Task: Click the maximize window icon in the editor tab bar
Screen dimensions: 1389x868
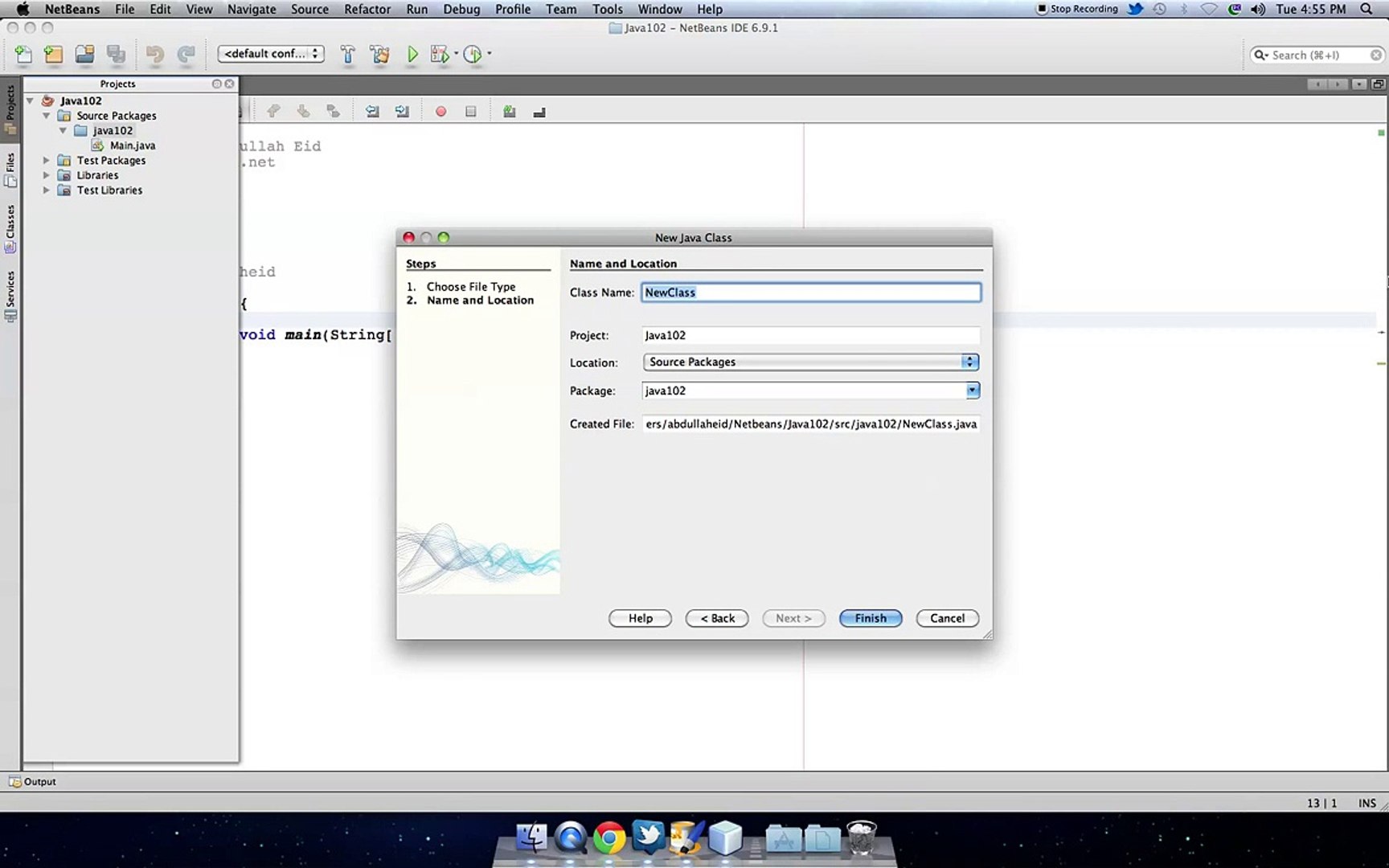Action: coord(1378,84)
